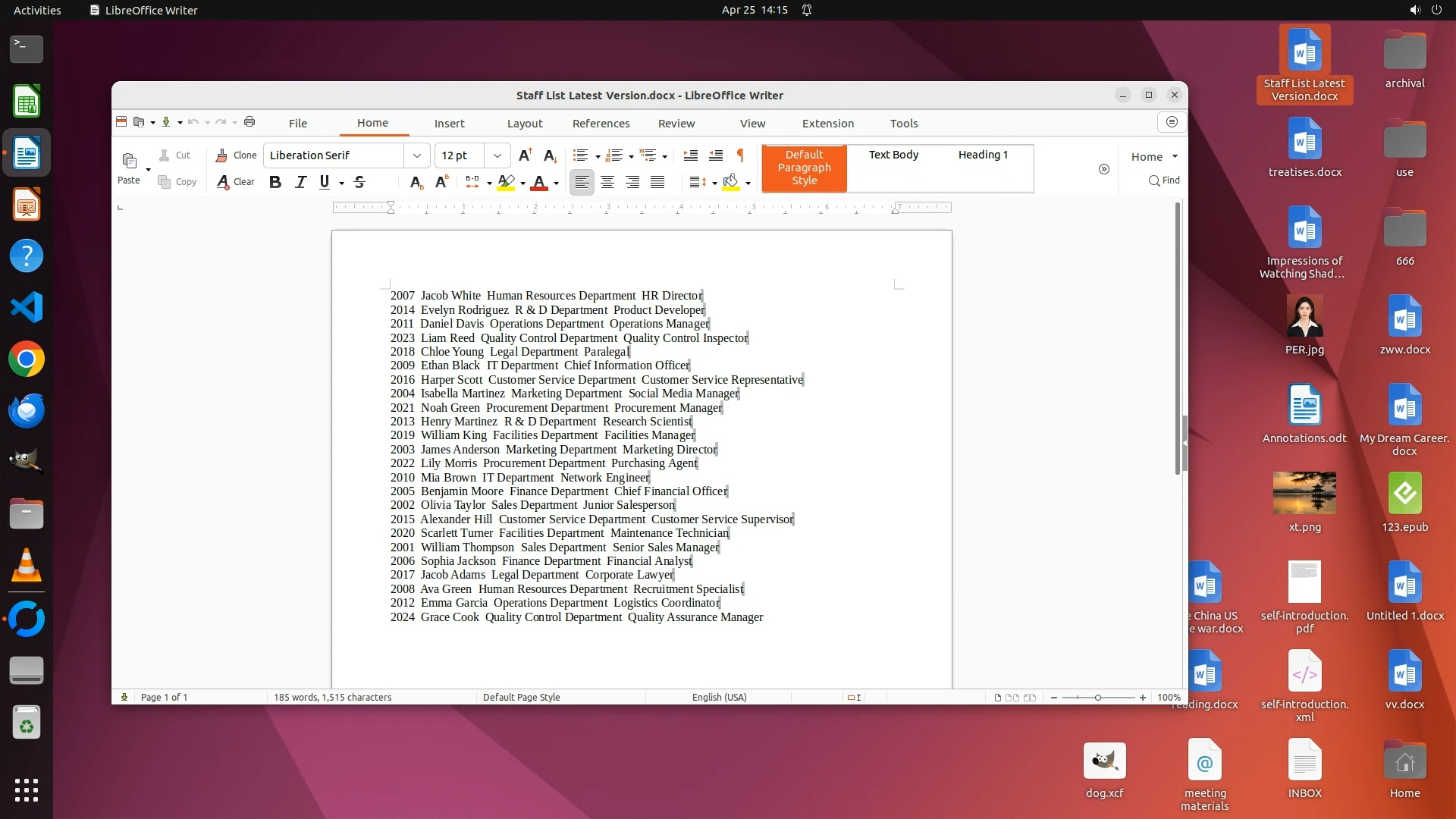Screen dimensions: 1456x819
Task: Open the font name dropdown arrow
Action: click(416, 155)
